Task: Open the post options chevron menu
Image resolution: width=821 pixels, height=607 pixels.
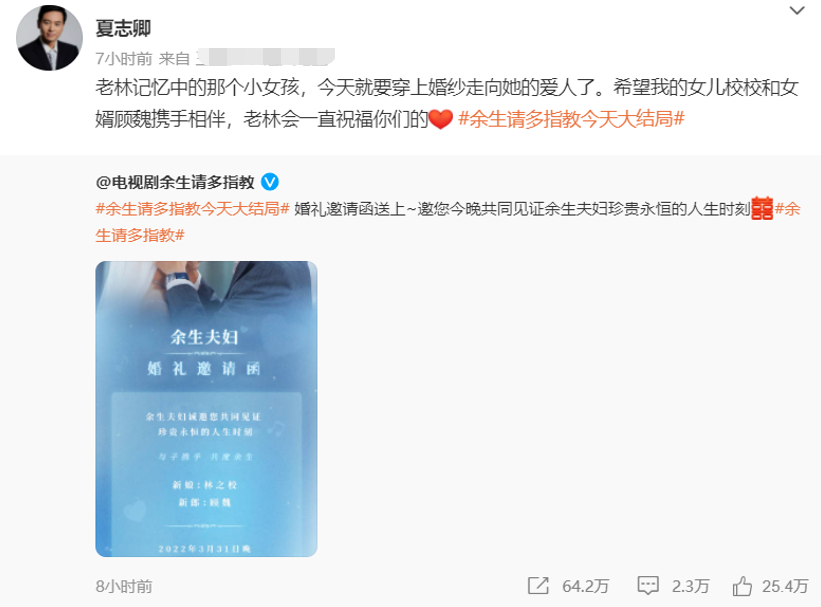Action: [x=796, y=10]
